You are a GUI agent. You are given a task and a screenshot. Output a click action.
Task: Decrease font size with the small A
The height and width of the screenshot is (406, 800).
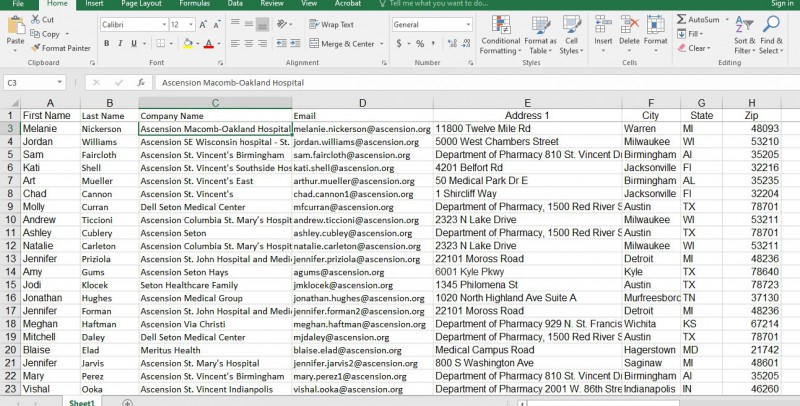217,24
